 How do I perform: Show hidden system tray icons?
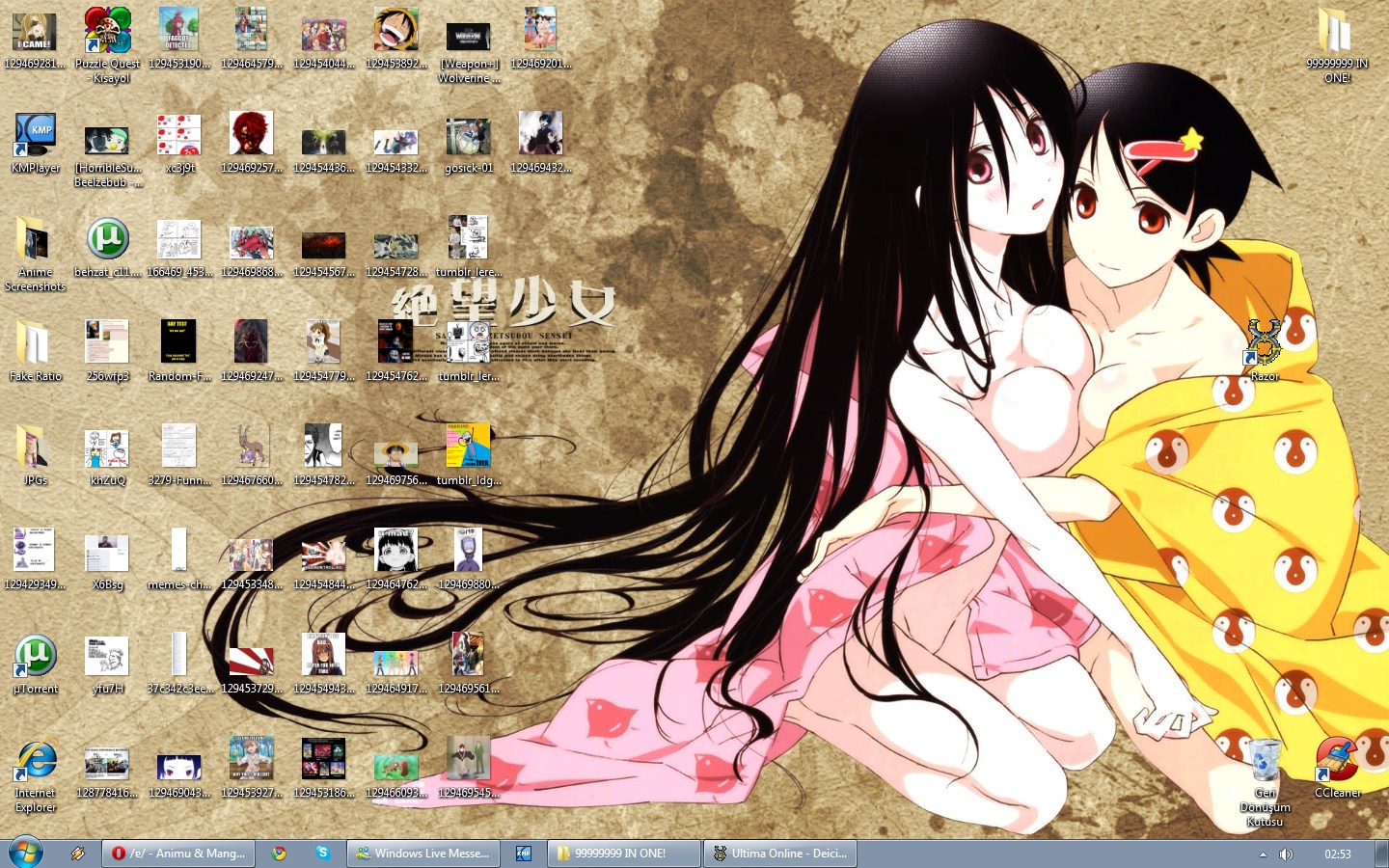point(1263,854)
